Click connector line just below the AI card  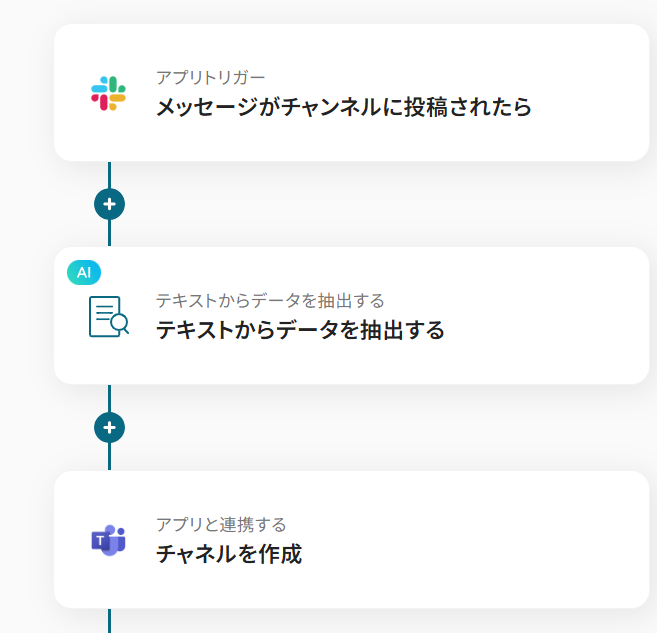pyautogui.click(x=109, y=398)
